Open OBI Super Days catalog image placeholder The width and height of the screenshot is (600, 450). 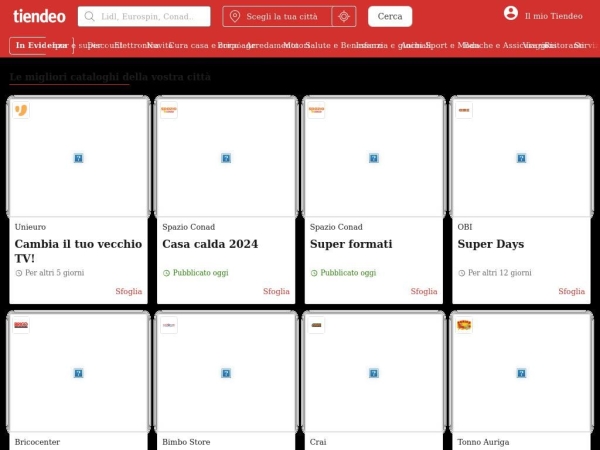click(521, 158)
